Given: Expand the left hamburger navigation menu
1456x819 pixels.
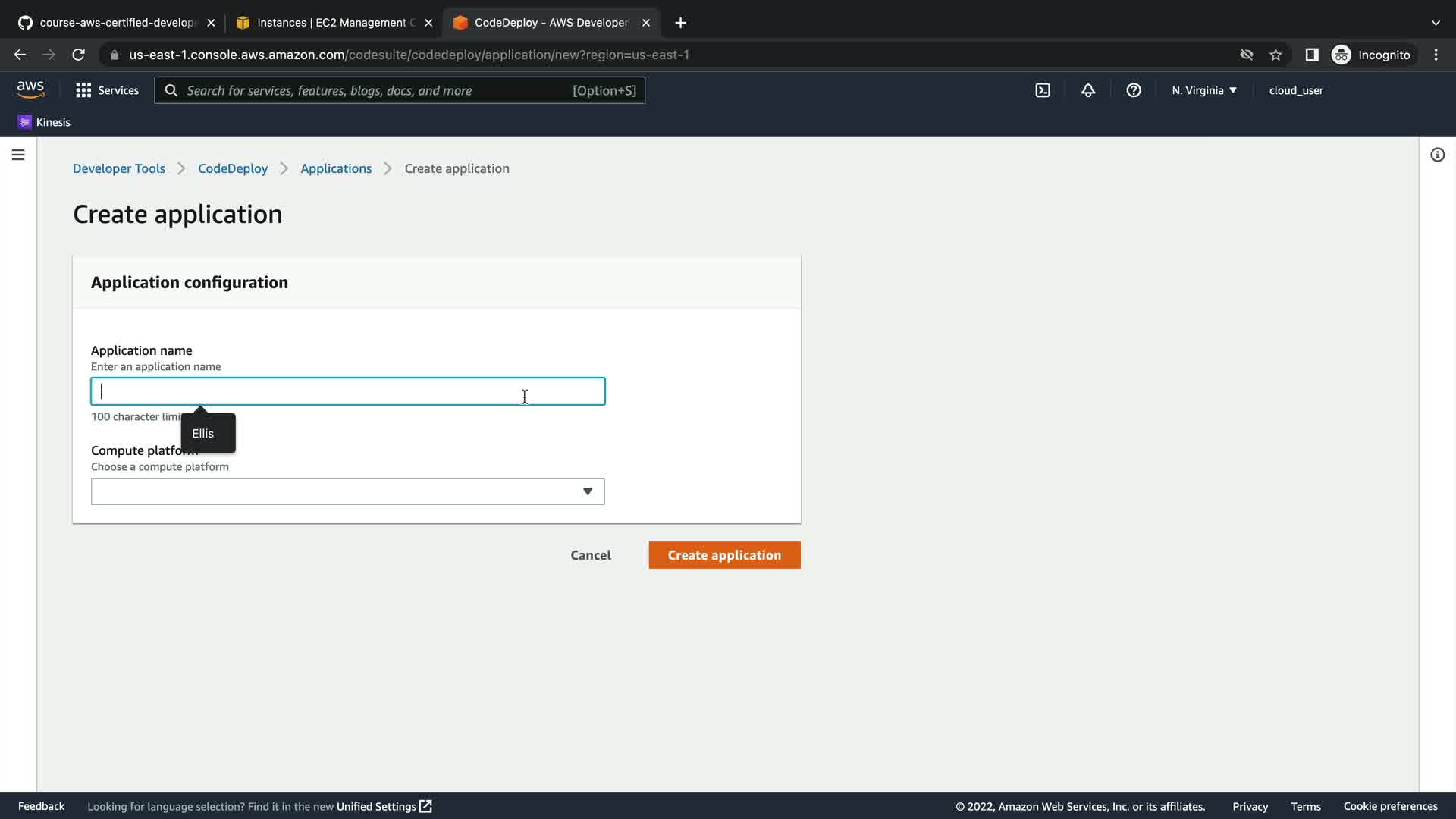Looking at the screenshot, I should click(18, 155).
